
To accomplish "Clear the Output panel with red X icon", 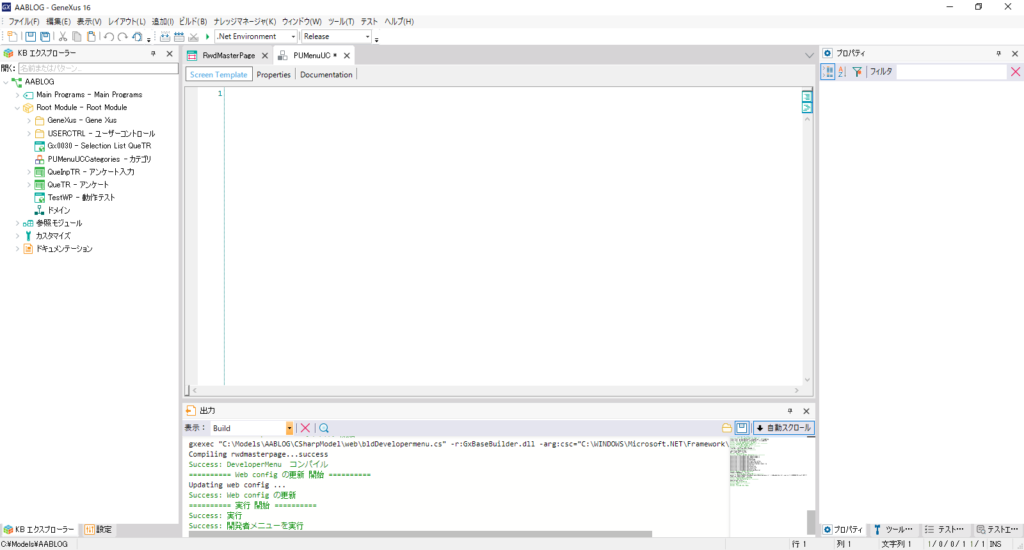I will click(x=305, y=428).
